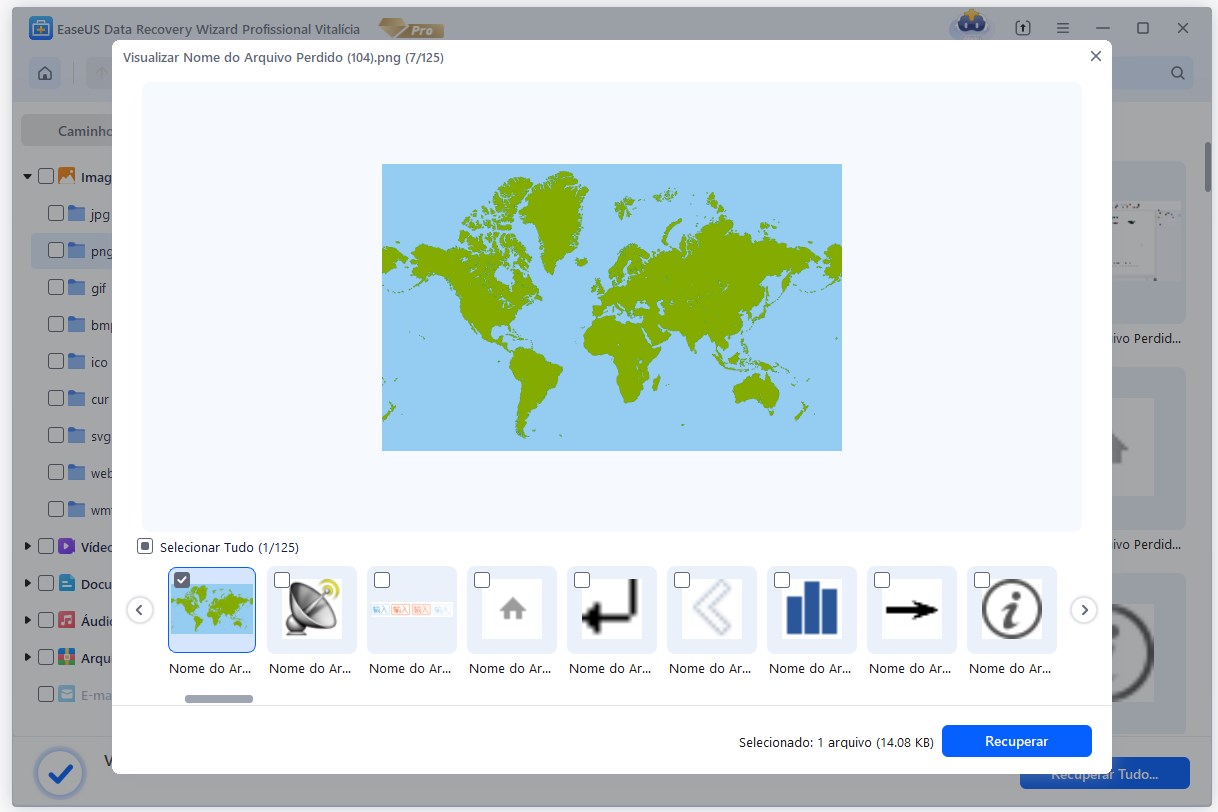Select the cur folder icon

[x=77, y=398]
